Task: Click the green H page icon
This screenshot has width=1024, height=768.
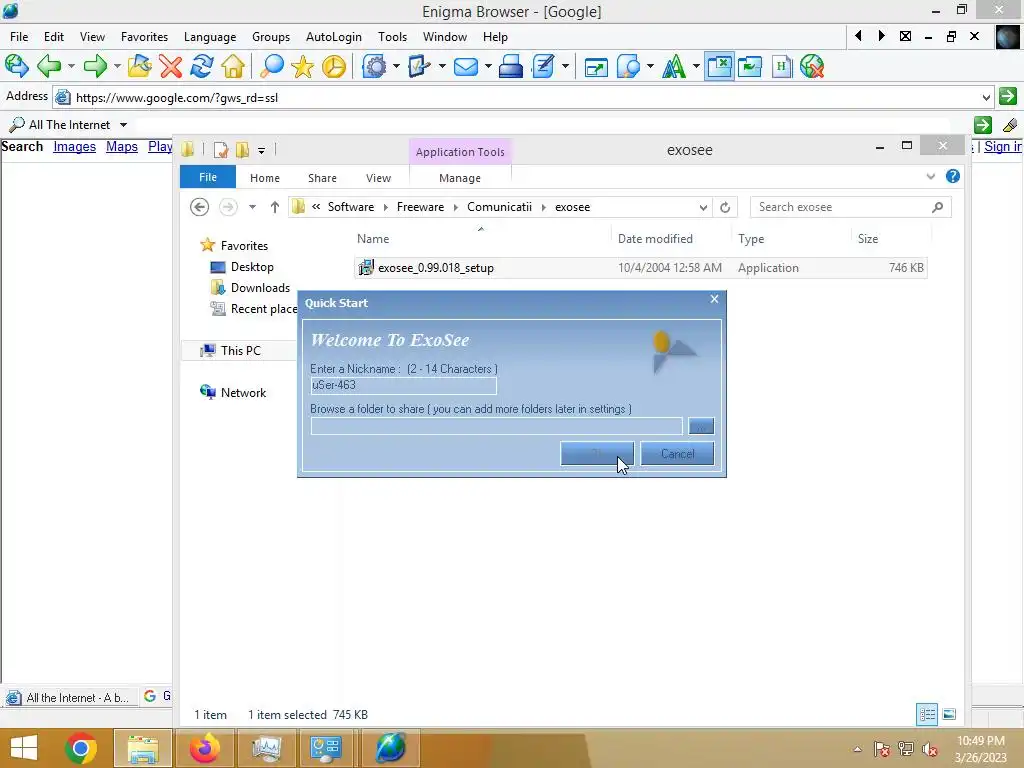Action: coord(781,66)
